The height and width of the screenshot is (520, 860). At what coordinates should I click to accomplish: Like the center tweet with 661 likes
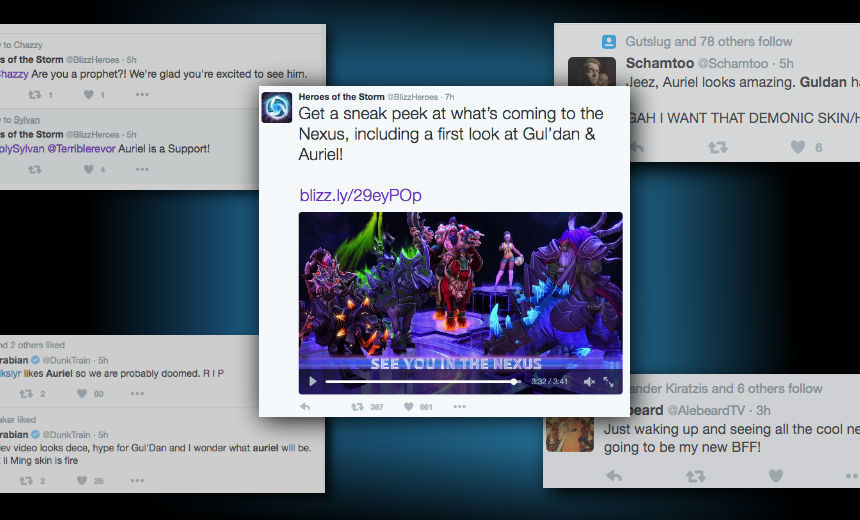point(409,406)
